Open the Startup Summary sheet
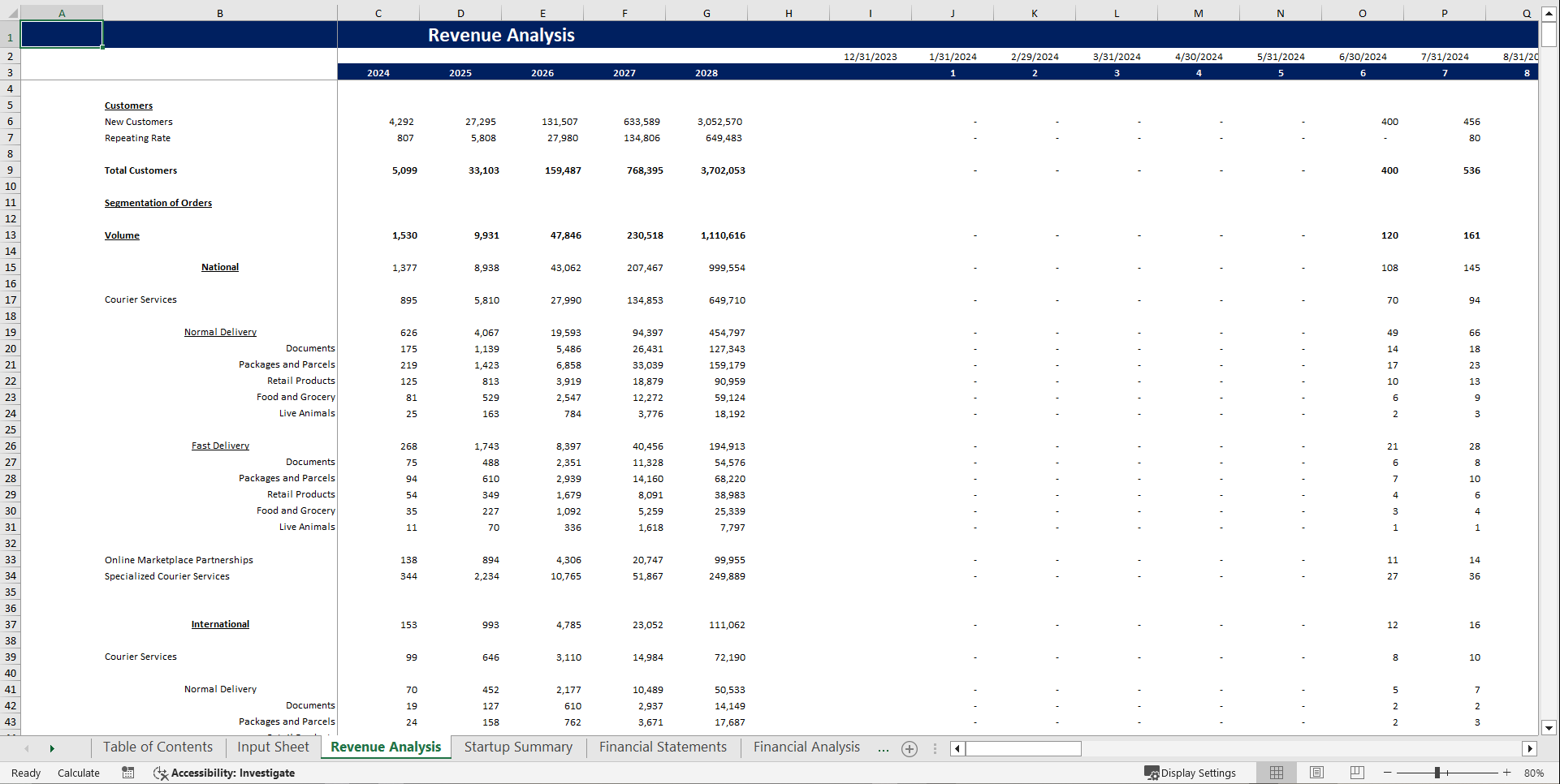Image resolution: width=1560 pixels, height=784 pixels. 517,747
